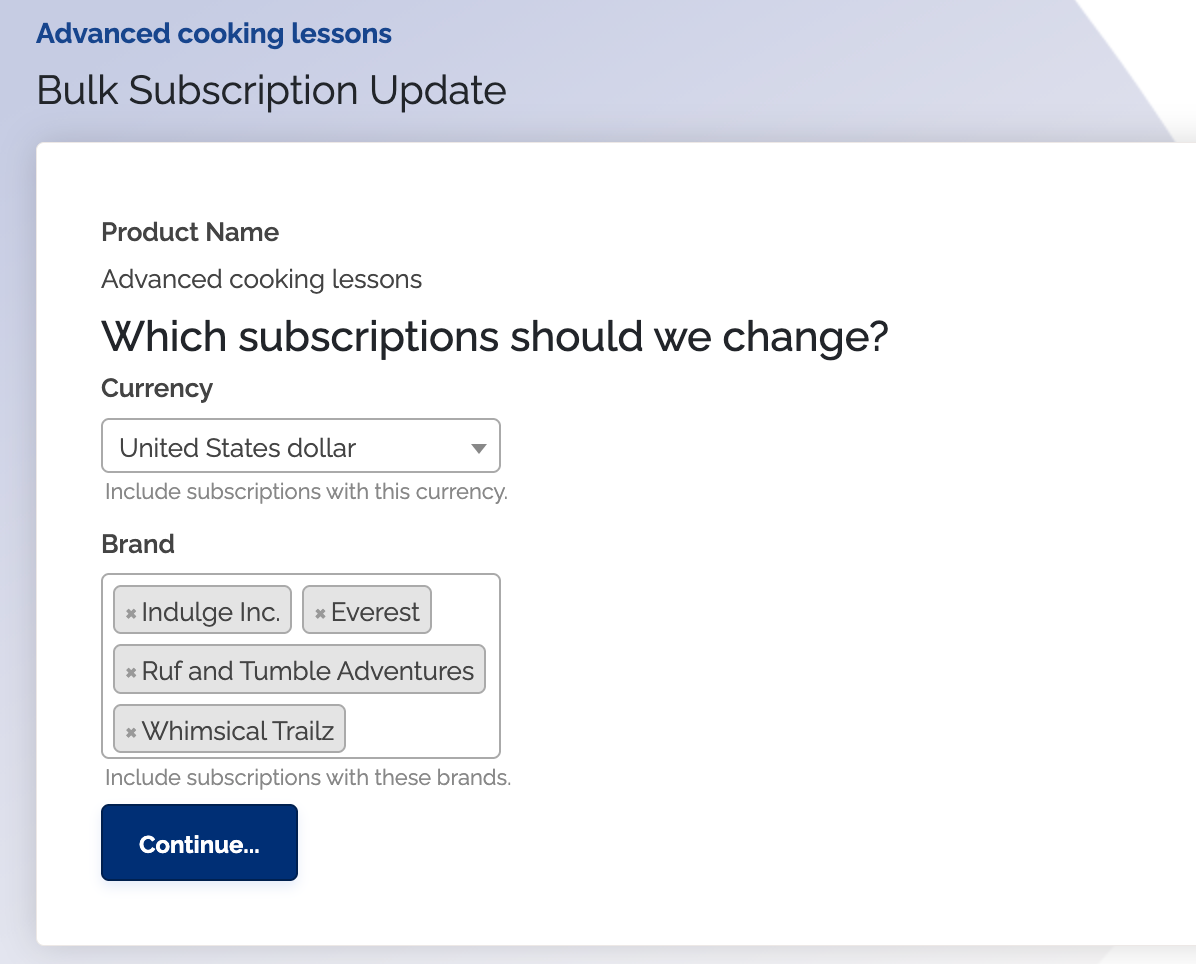1196x964 pixels.
Task: Click the Bulk Subscription Update page title
Action: 271,90
